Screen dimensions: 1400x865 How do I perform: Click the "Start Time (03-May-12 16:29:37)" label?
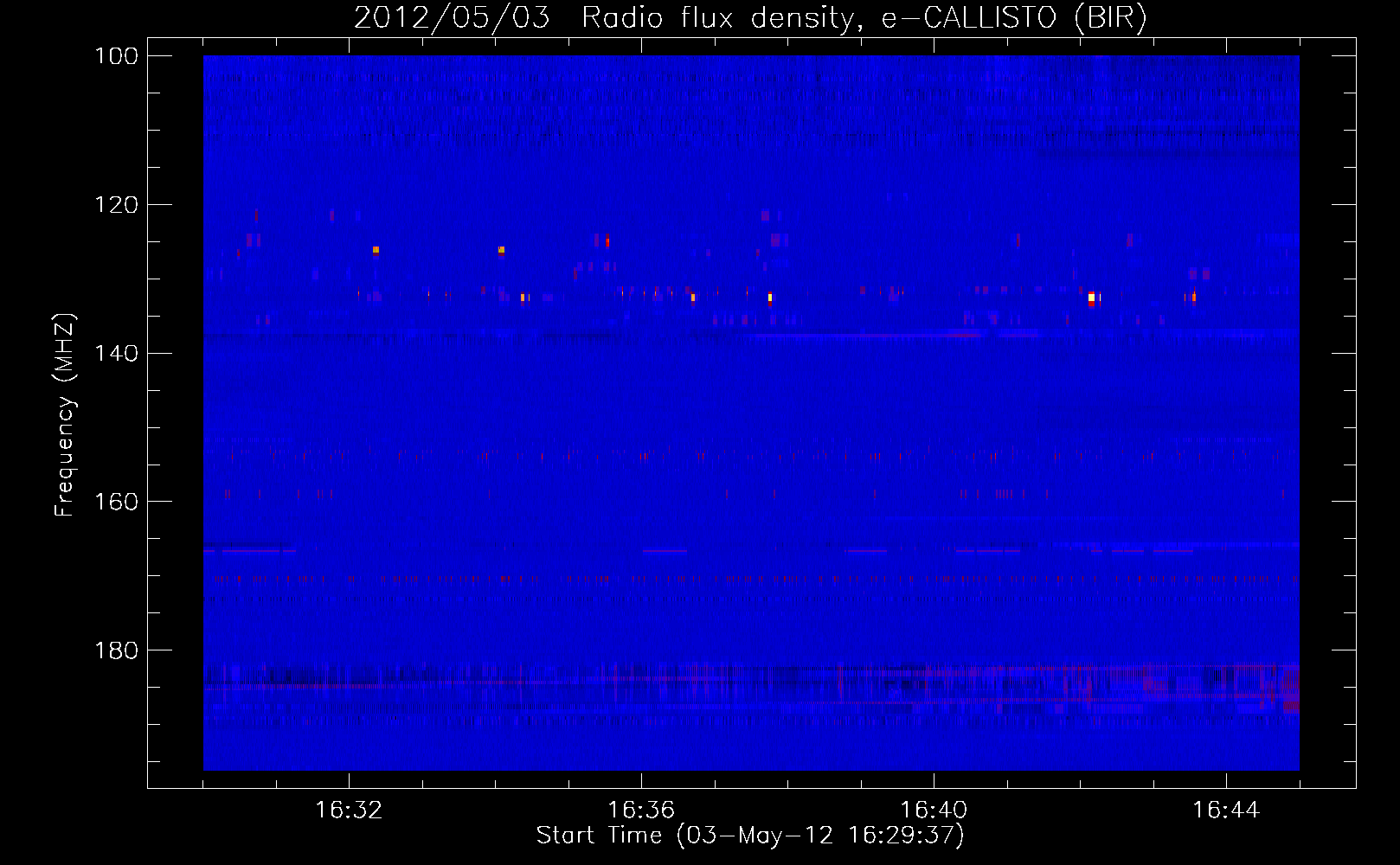click(x=750, y=836)
